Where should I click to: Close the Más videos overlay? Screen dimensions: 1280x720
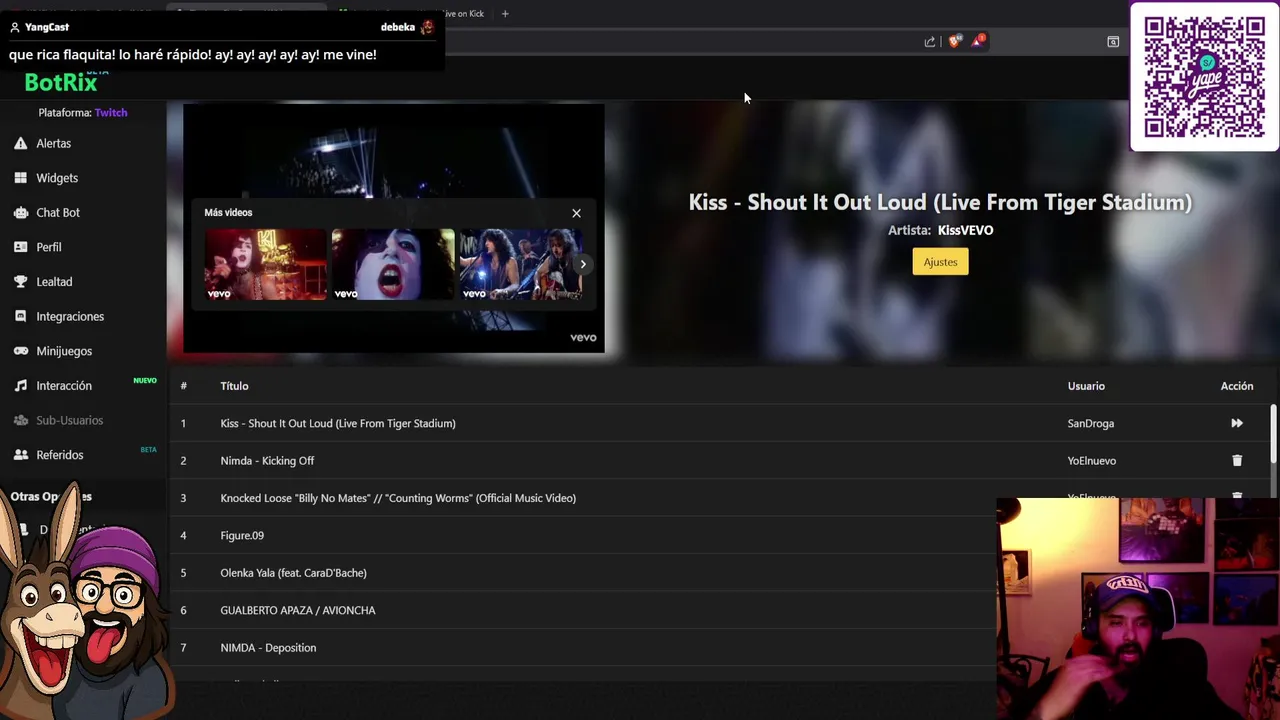(x=576, y=213)
